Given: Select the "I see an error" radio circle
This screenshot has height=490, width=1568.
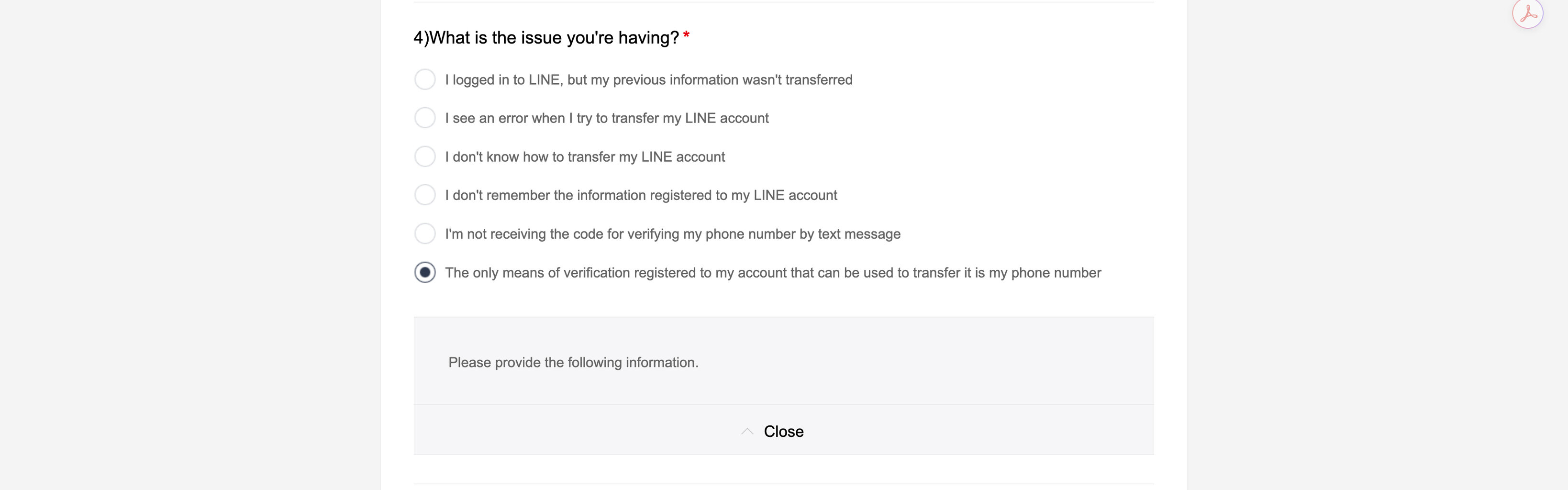Looking at the screenshot, I should click(425, 118).
